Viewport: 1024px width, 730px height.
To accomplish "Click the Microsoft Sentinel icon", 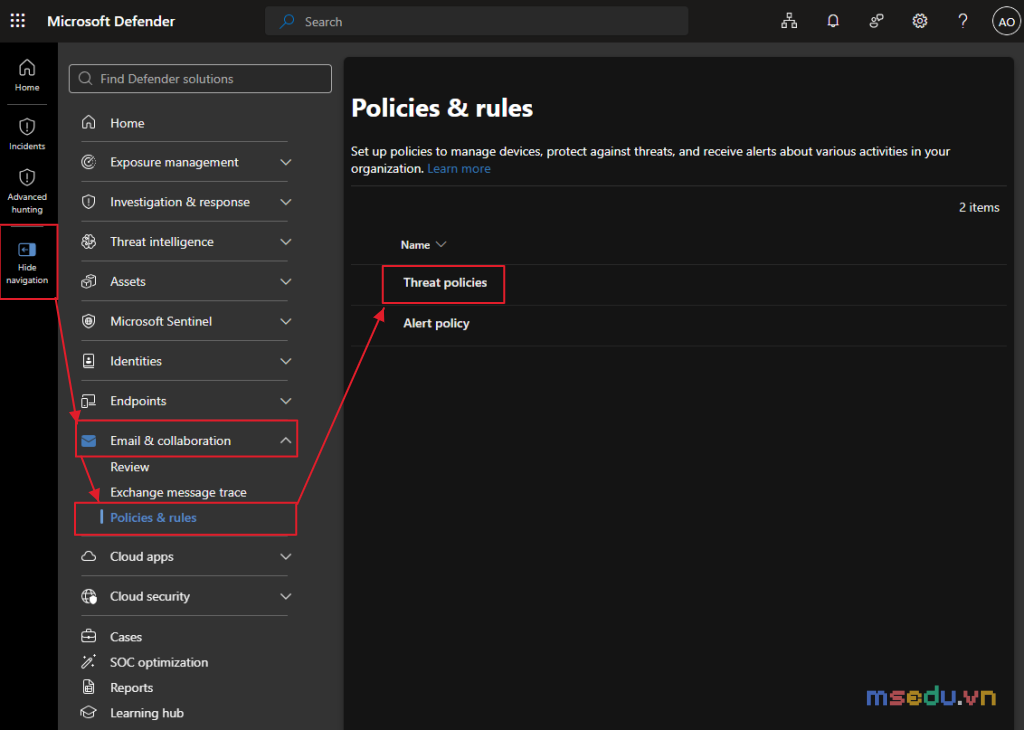I will [x=89, y=321].
